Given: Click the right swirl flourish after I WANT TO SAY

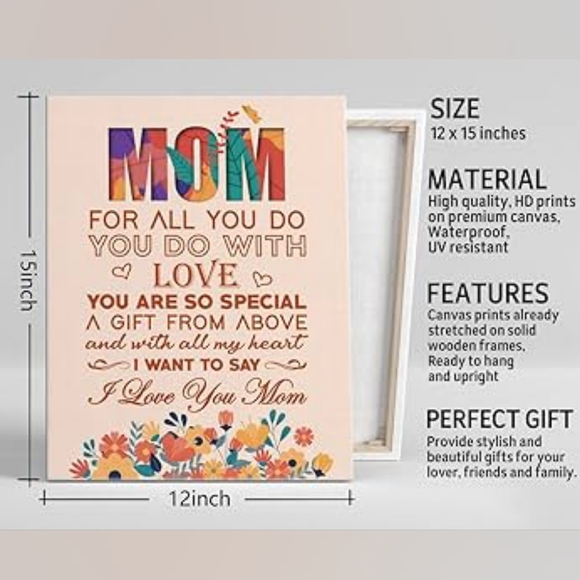Looking at the screenshot, I should 286,365.
